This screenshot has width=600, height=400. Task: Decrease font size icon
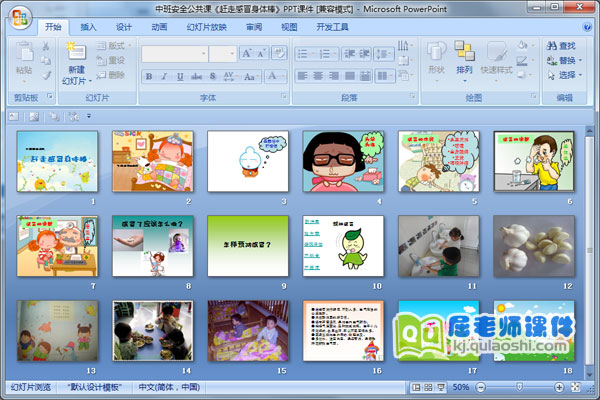(262, 54)
